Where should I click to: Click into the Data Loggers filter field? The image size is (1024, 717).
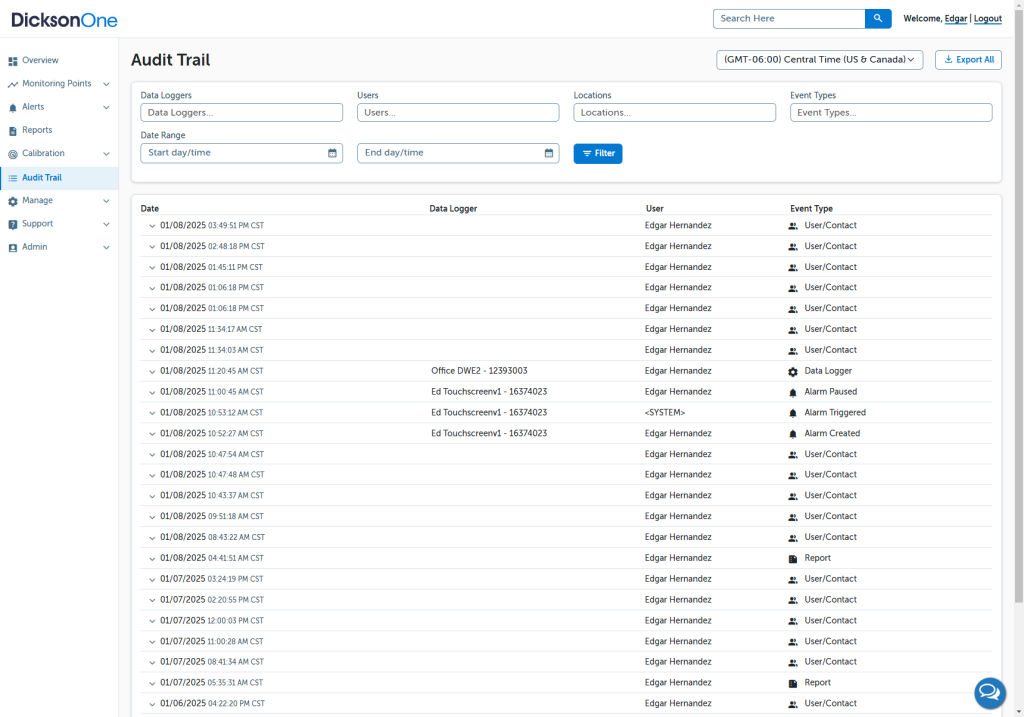coord(241,113)
